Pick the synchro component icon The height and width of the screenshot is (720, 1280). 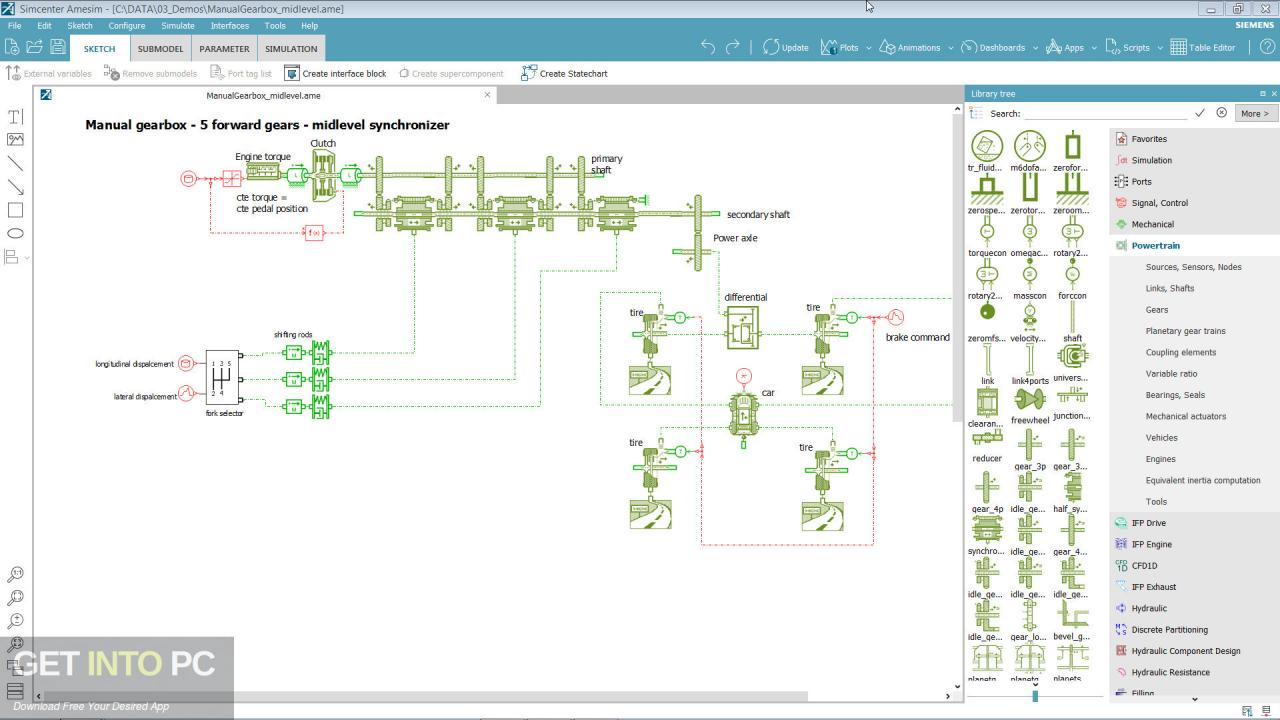986,529
